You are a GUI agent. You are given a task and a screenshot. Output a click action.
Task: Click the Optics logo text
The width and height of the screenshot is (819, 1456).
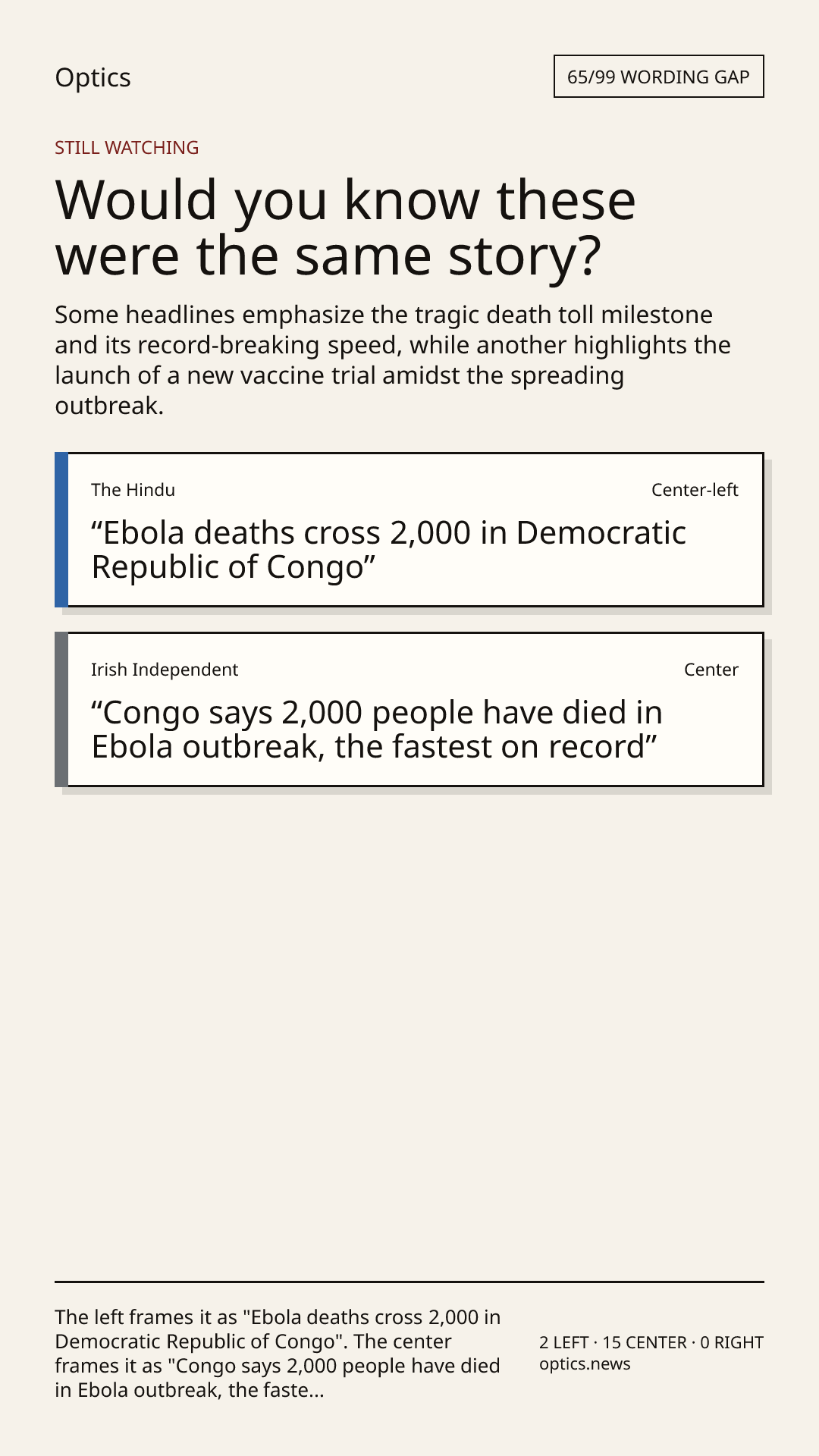(93, 77)
